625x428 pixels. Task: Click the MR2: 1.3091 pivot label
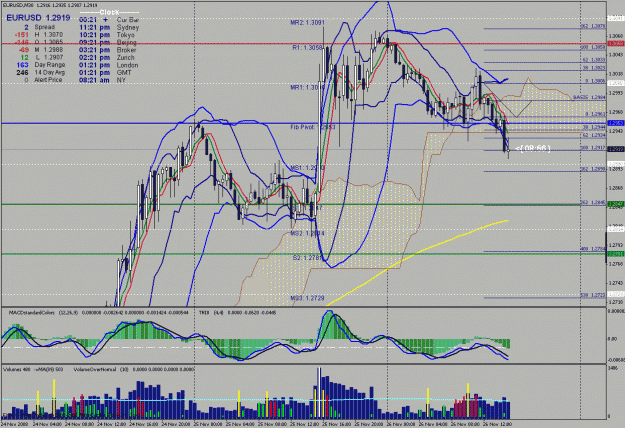(x=307, y=23)
